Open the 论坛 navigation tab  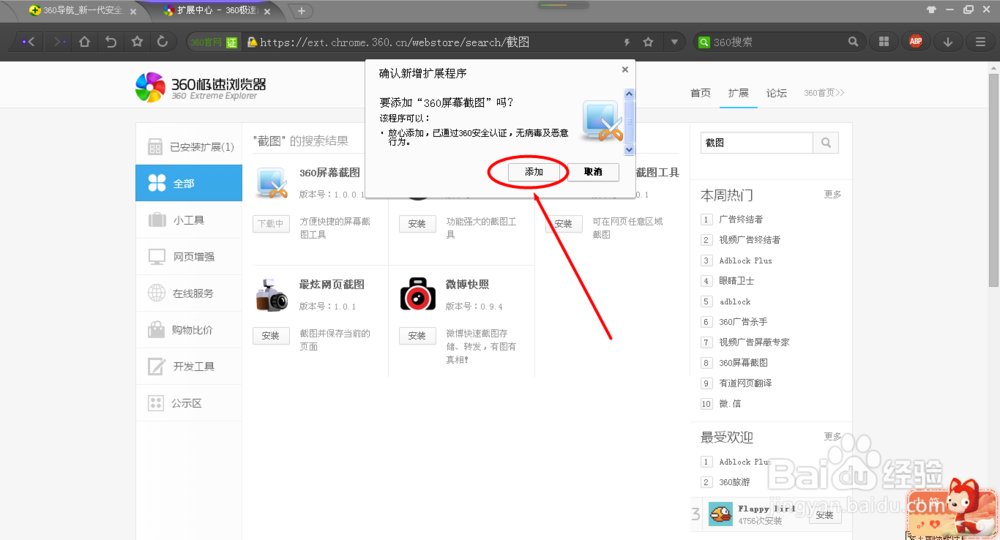click(776, 93)
